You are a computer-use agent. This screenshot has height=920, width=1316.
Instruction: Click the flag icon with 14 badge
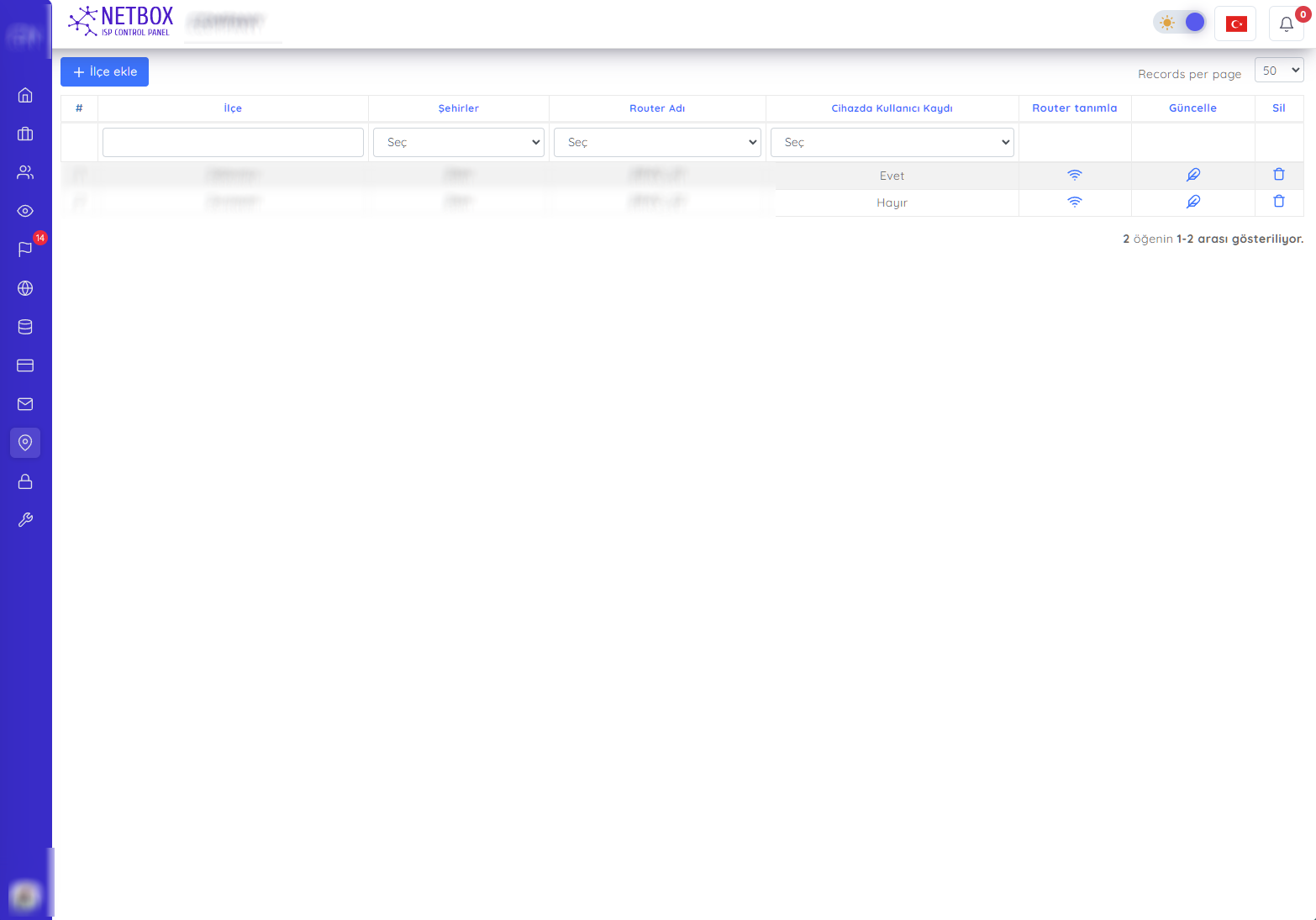tap(25, 250)
